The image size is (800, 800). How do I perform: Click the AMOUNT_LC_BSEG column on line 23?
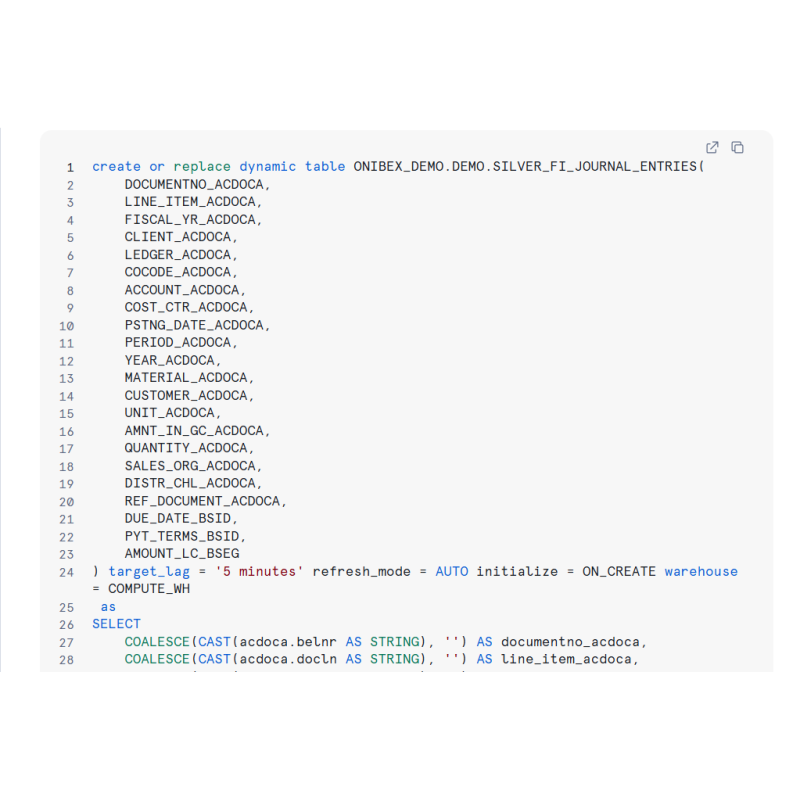(181, 553)
